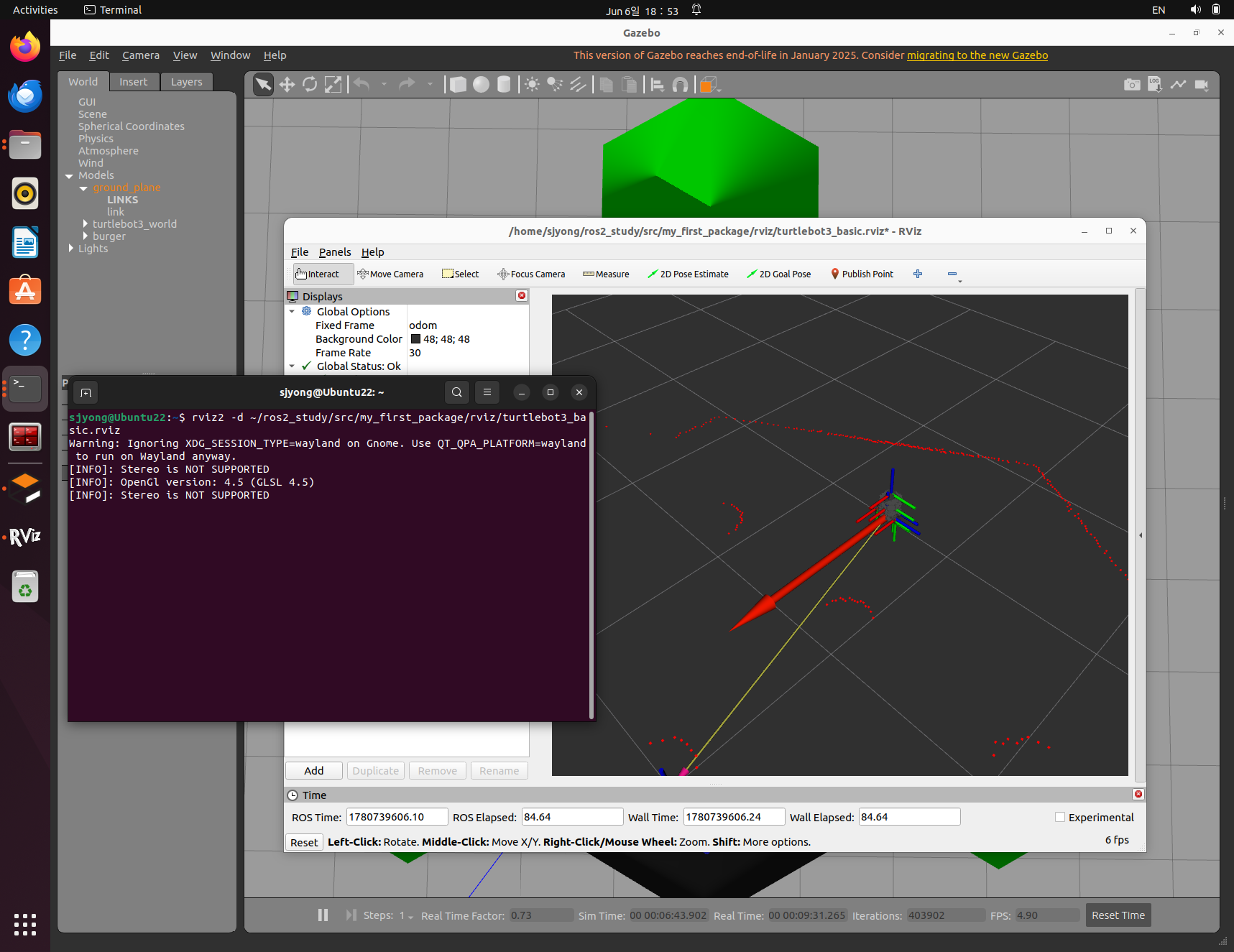Click the Redo arrow in Gazebo toolbar
The width and height of the screenshot is (1234, 952).
[x=407, y=85]
